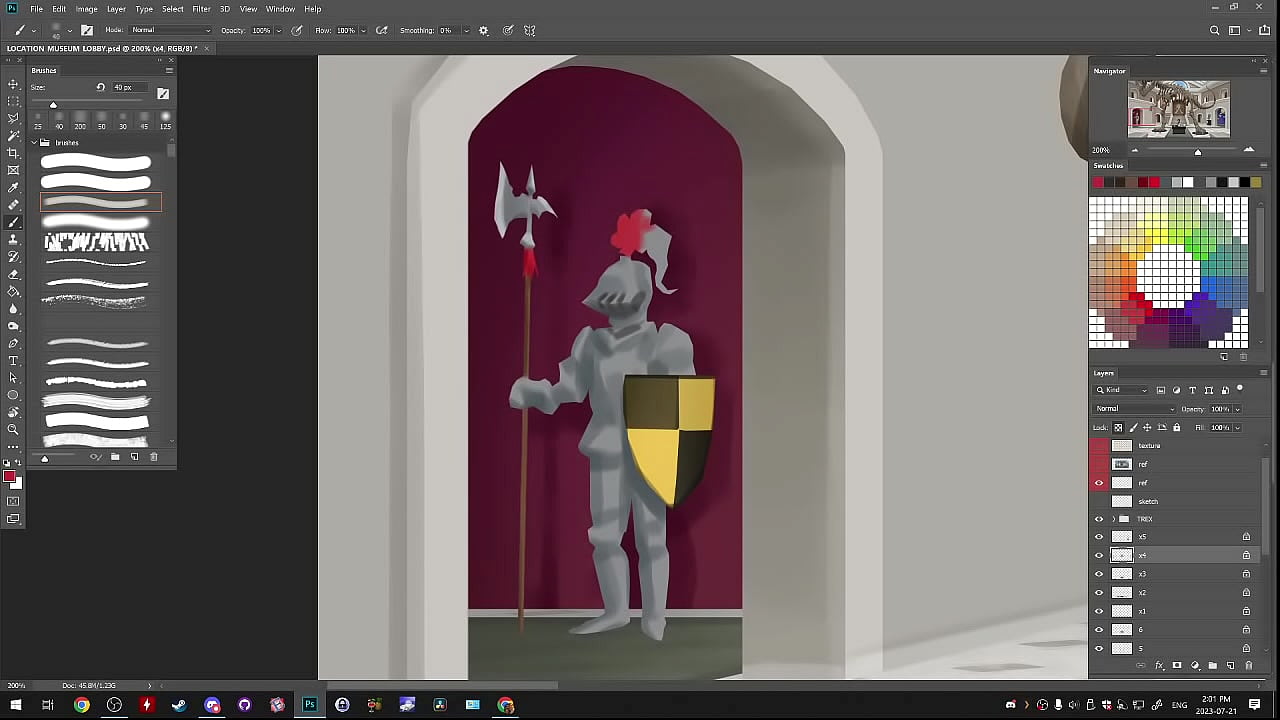The height and width of the screenshot is (720, 1280).
Task: Select the Brush tool in toolbar
Action: (x=13, y=222)
